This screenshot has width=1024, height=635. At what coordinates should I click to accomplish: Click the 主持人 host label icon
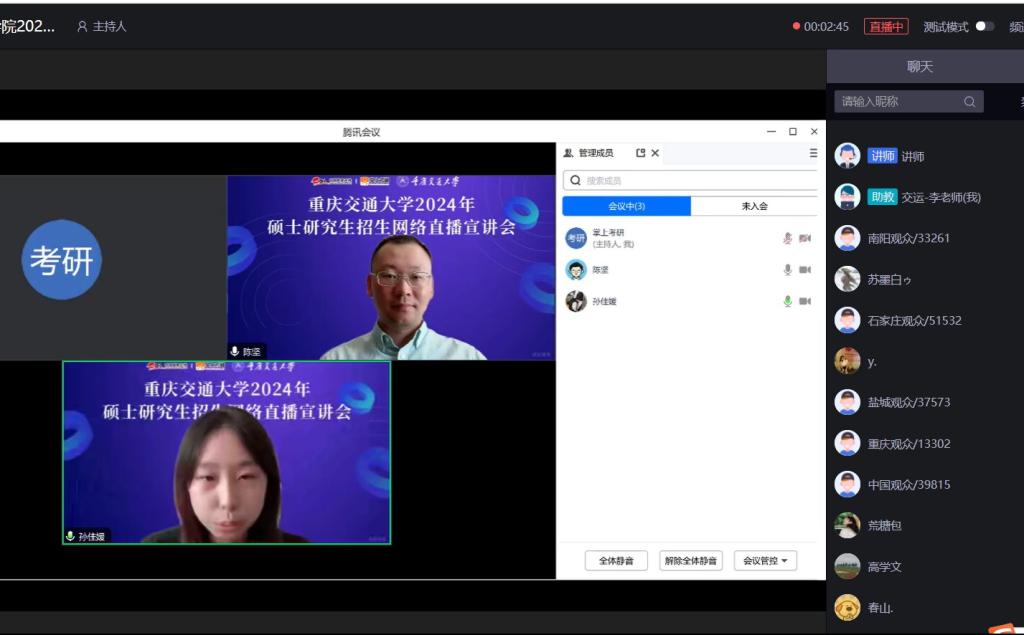(x=82, y=26)
